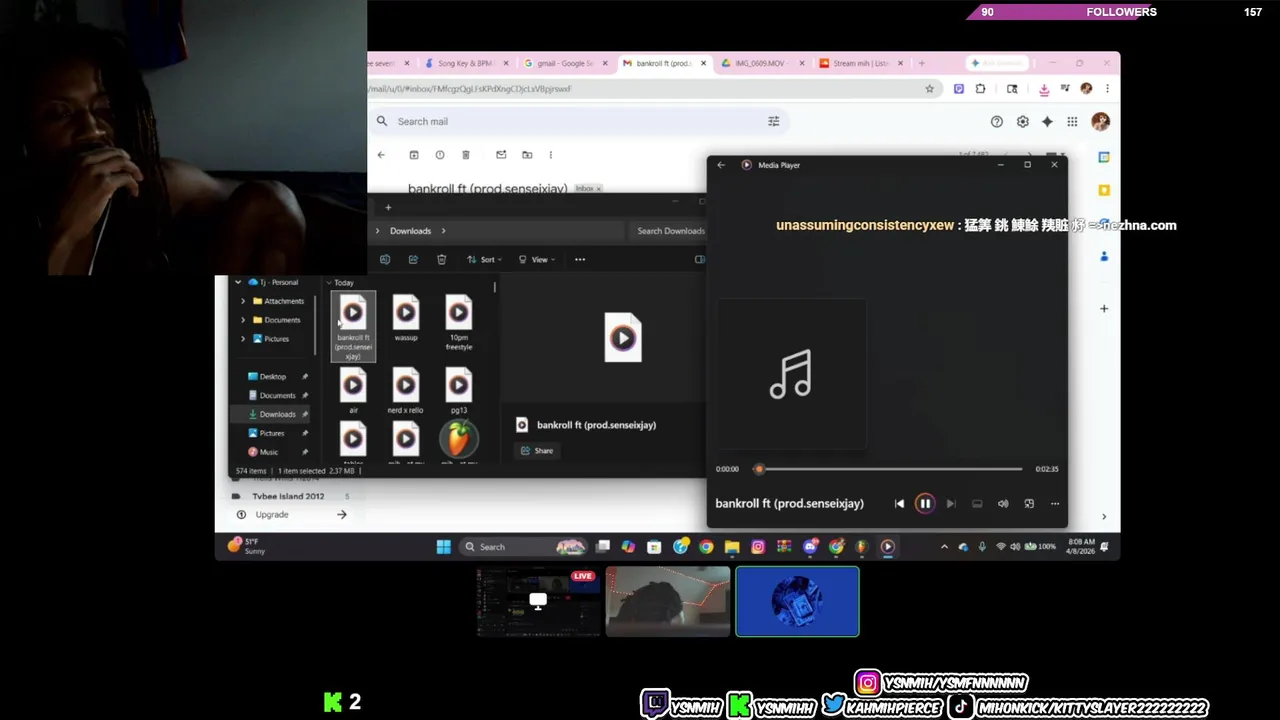This screenshot has height=720, width=1280.
Task: Open Contacts in Gmail side panel
Action: (1104, 257)
